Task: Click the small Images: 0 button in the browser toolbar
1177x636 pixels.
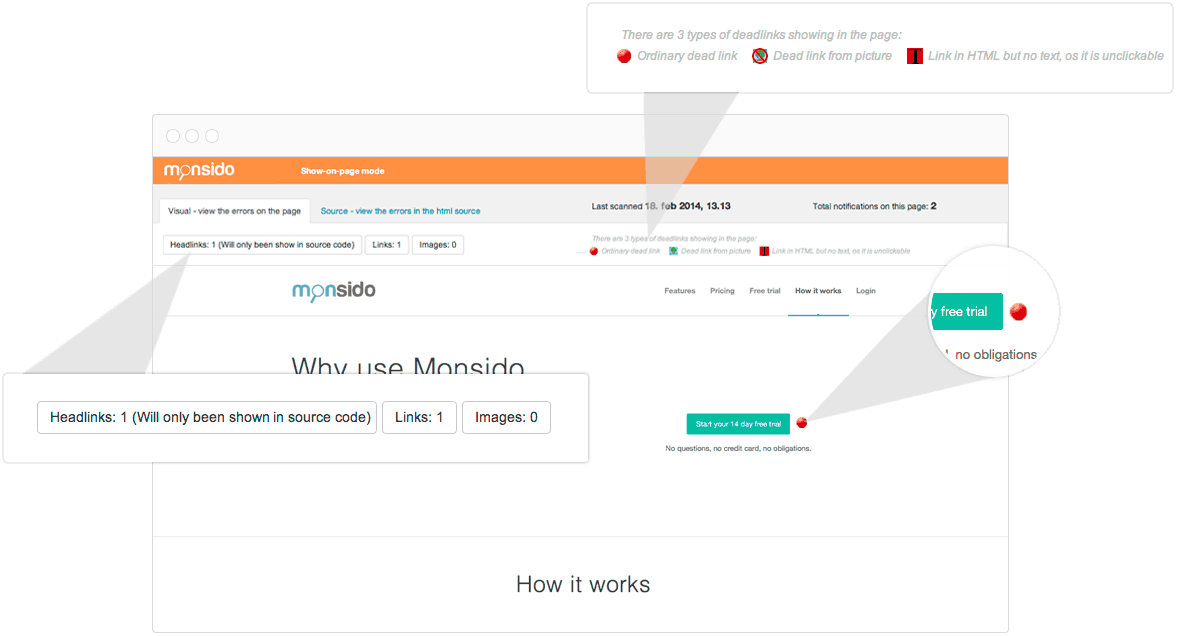Action: pyautogui.click(x=438, y=245)
